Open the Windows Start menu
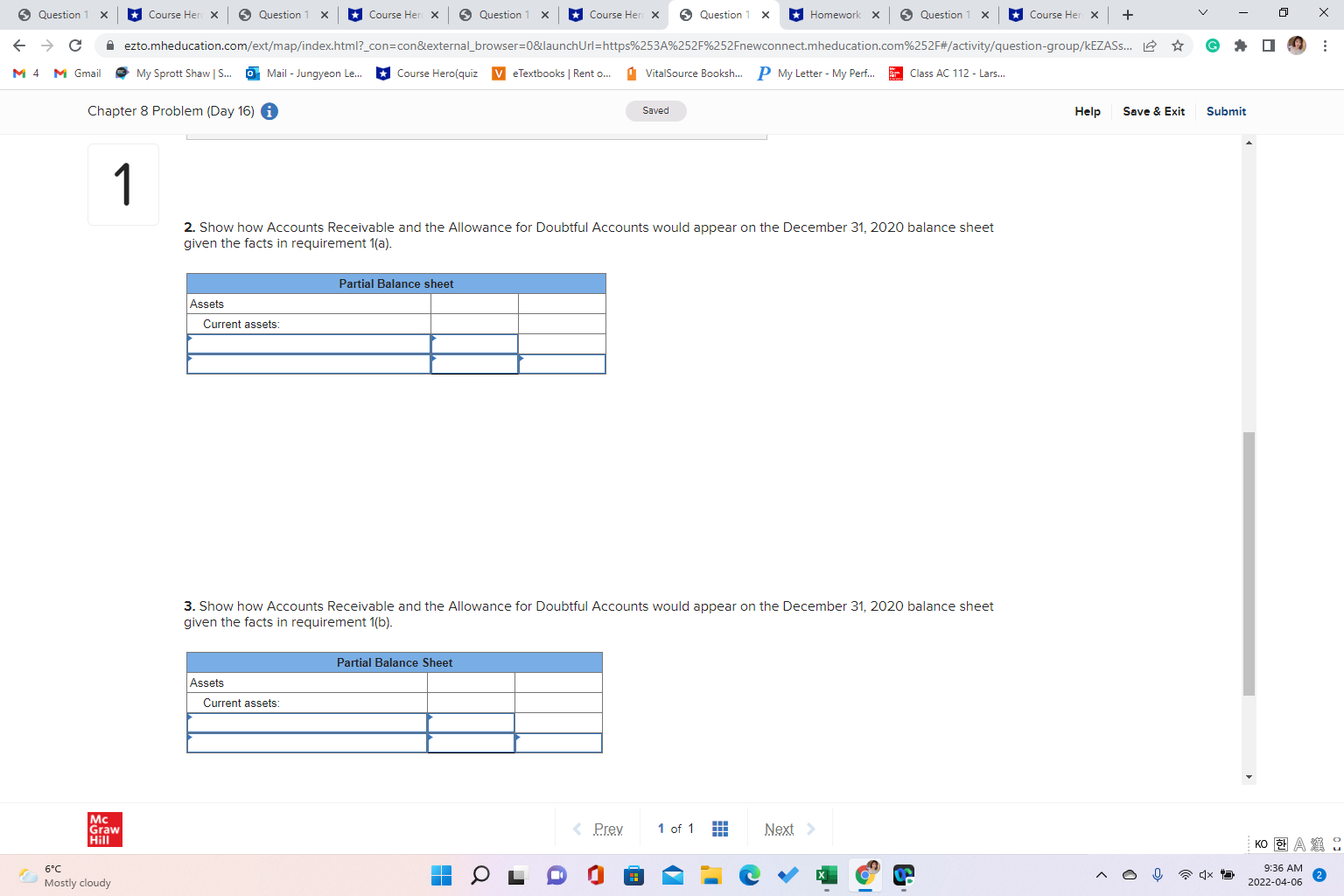The height and width of the screenshot is (896, 1344). [442, 875]
